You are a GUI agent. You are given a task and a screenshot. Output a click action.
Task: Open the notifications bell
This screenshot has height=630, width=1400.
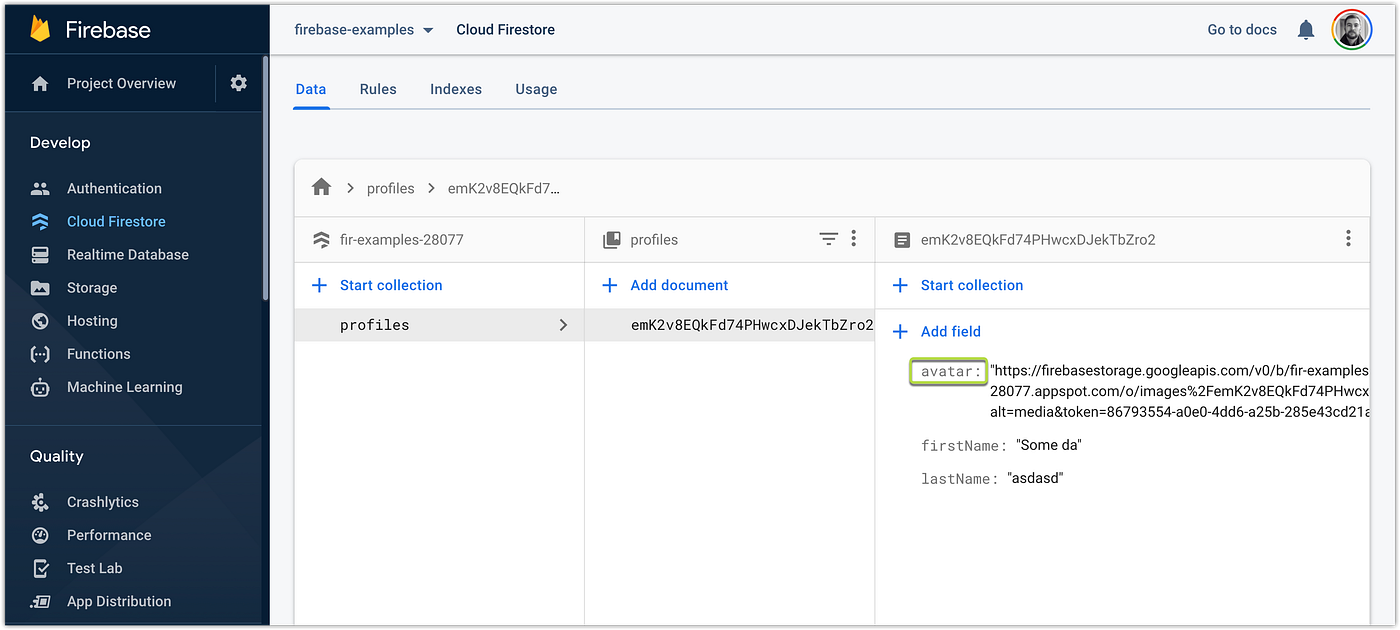point(1306,29)
